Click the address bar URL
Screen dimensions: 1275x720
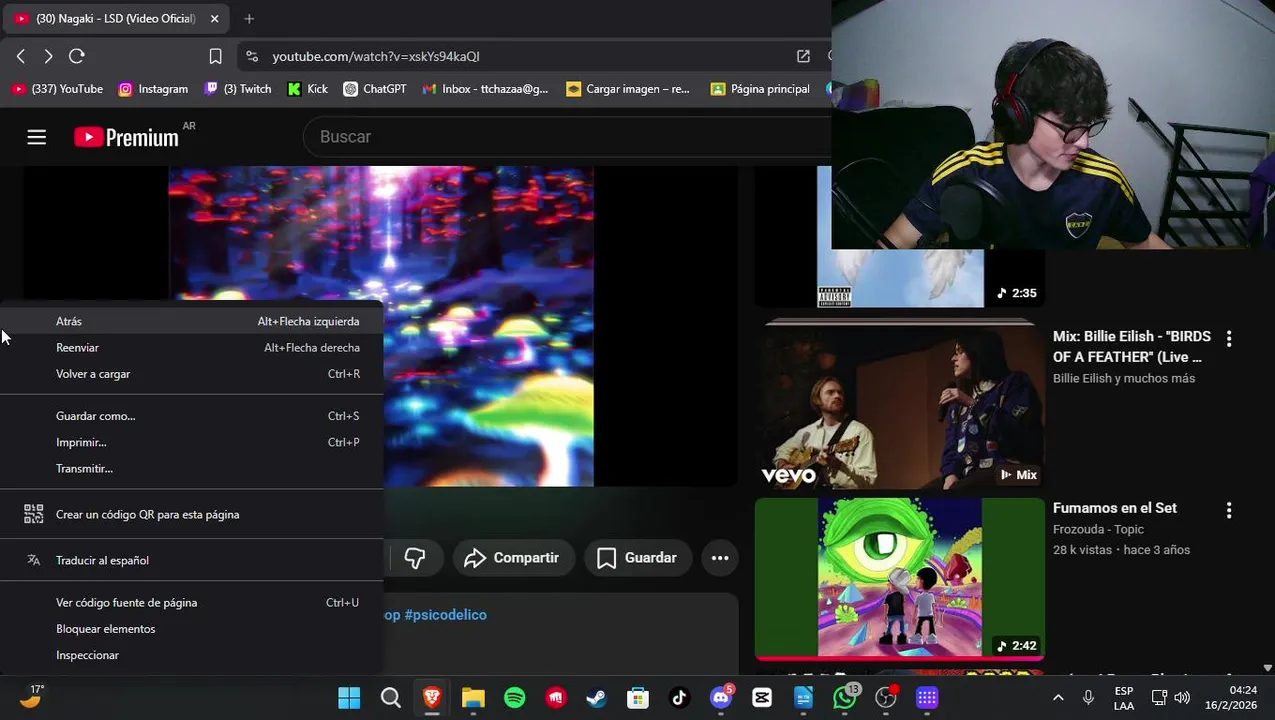tap(376, 56)
